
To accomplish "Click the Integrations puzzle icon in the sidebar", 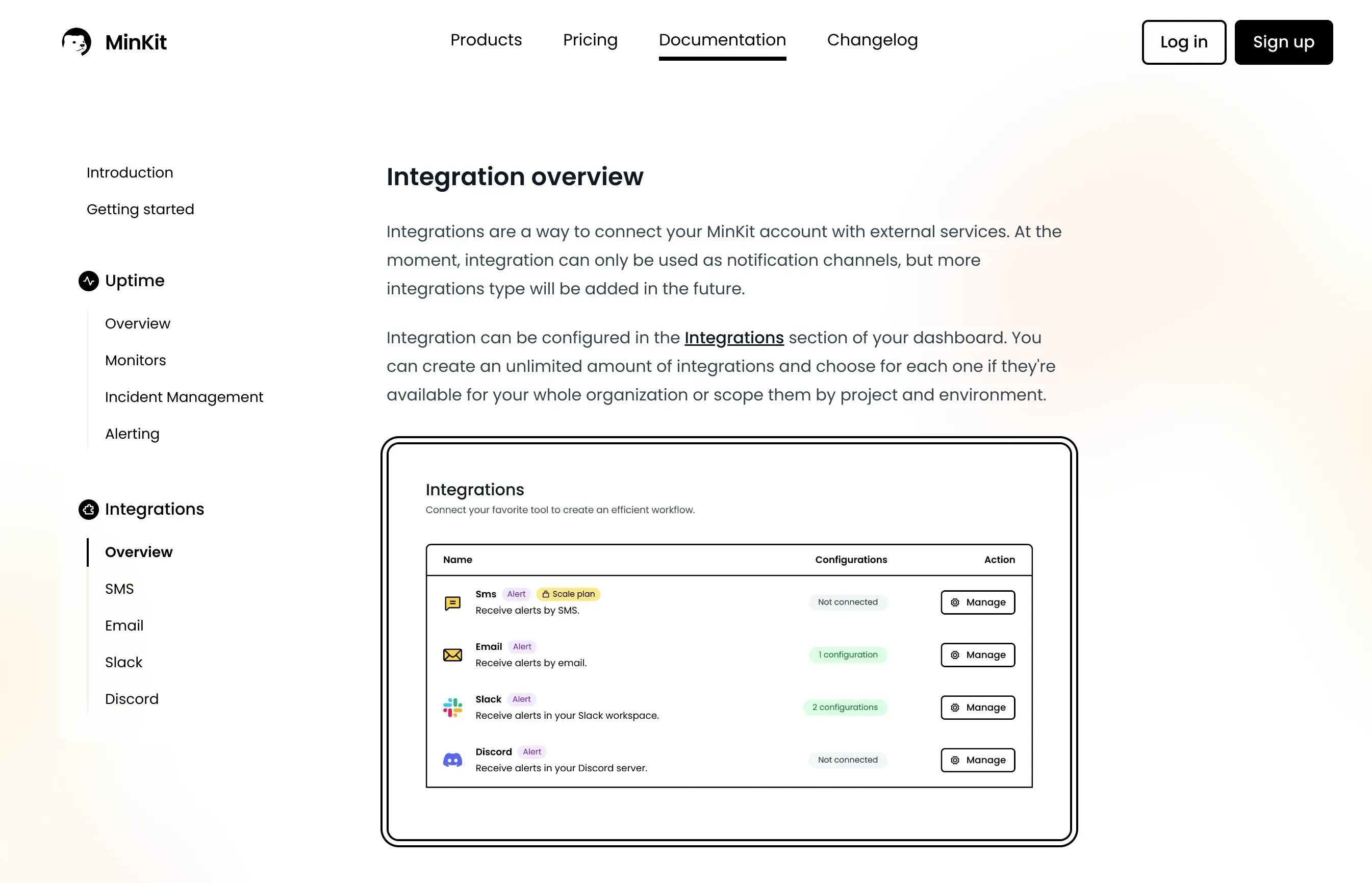I will [88, 509].
